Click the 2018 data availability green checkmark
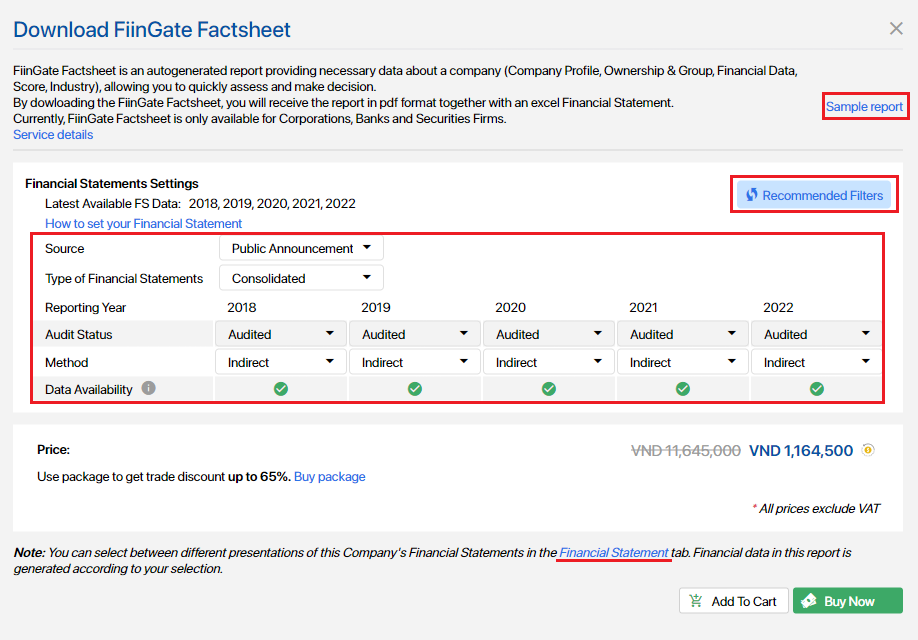 (x=281, y=389)
